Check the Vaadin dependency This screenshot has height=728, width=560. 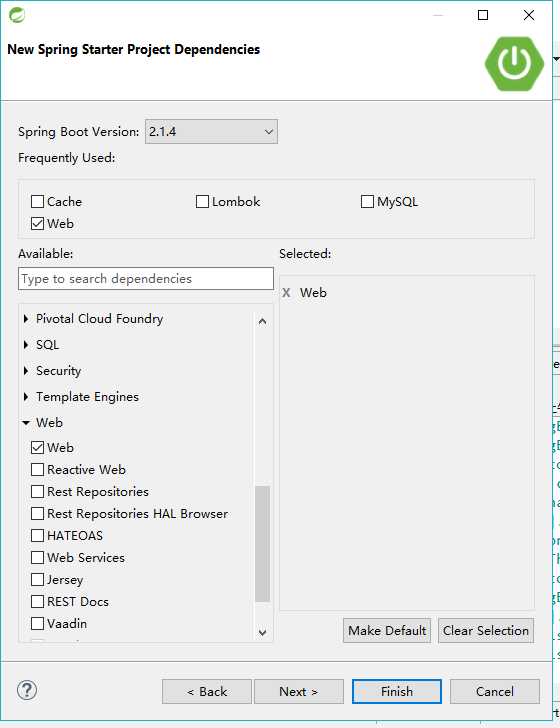(37, 624)
